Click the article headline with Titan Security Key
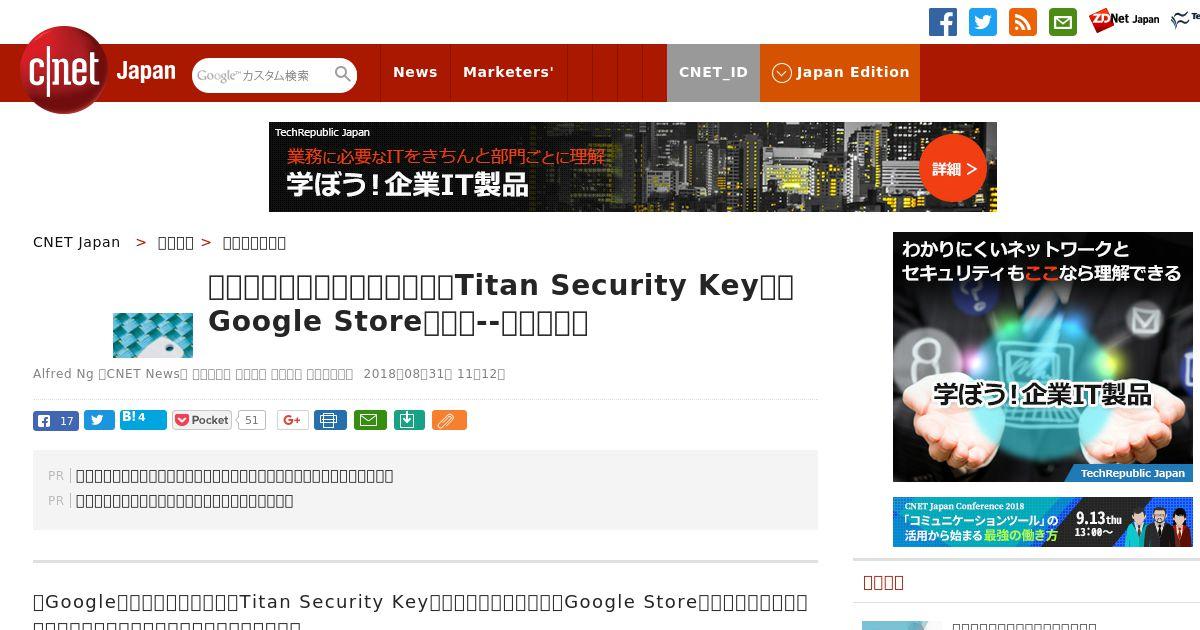Image resolution: width=1200 pixels, height=630 pixels. (x=501, y=303)
